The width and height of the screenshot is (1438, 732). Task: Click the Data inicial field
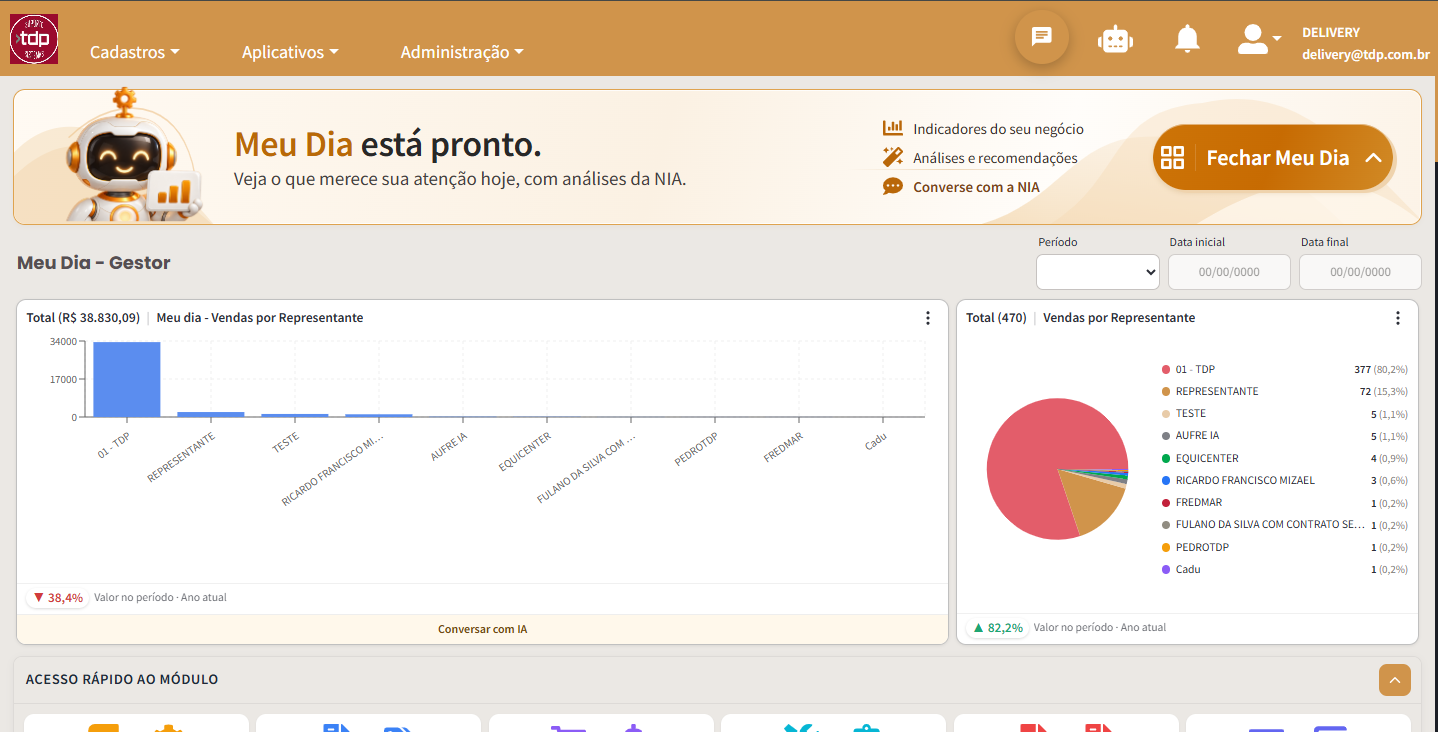pyautogui.click(x=1229, y=272)
